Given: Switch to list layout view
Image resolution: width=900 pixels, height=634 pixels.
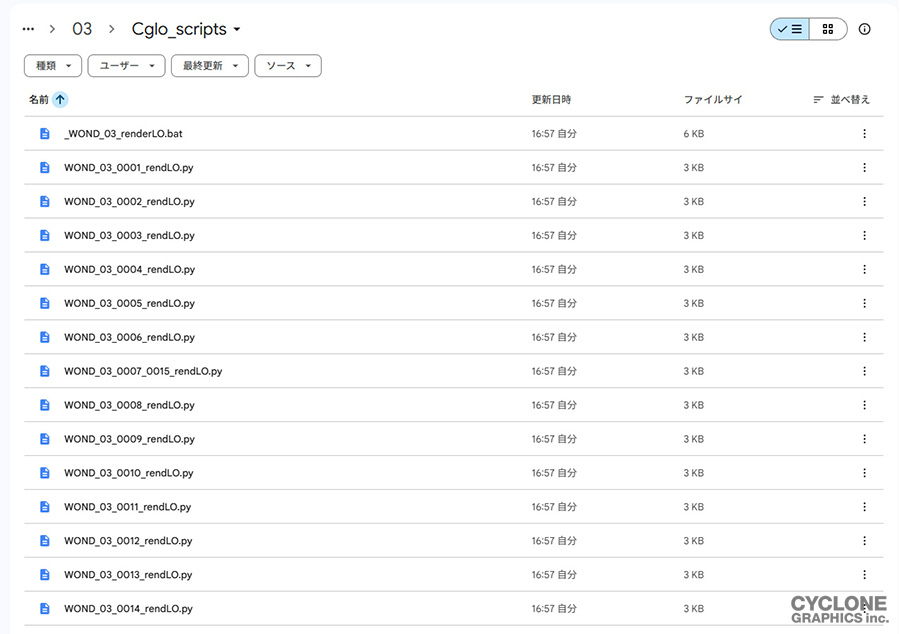Looking at the screenshot, I should click(x=790, y=29).
